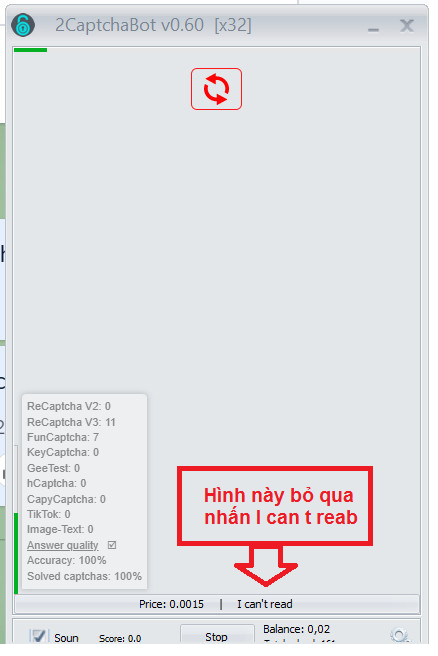The width and height of the screenshot is (438, 656).
Task: Open the Answer quality link
Action: pos(63,545)
